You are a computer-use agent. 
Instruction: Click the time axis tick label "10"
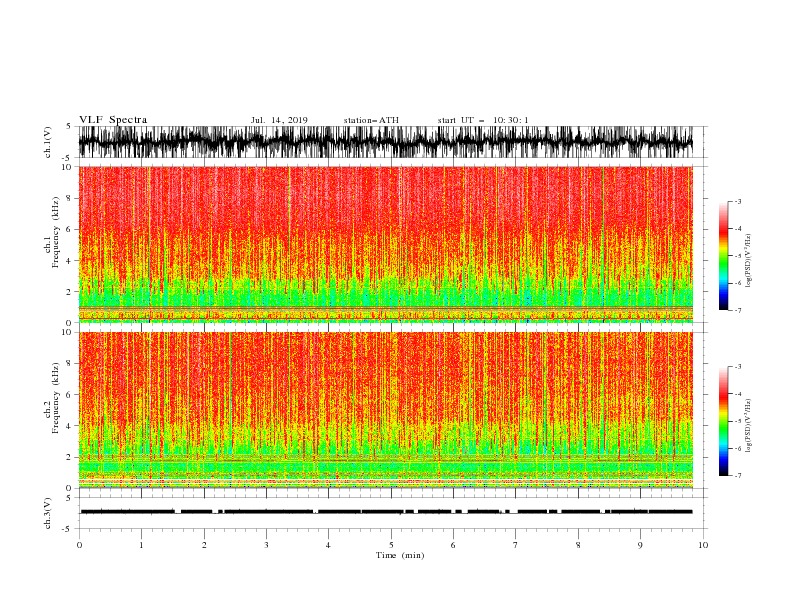pos(703,545)
